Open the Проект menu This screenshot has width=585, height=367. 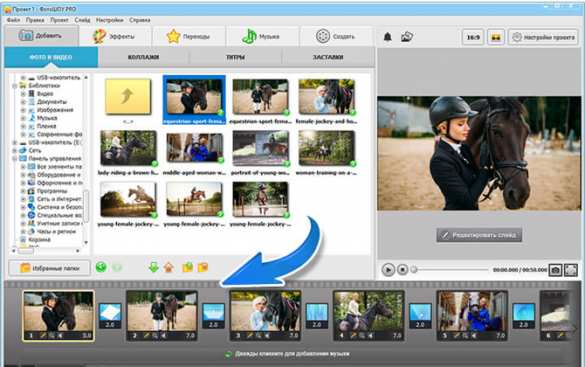[x=59, y=20]
